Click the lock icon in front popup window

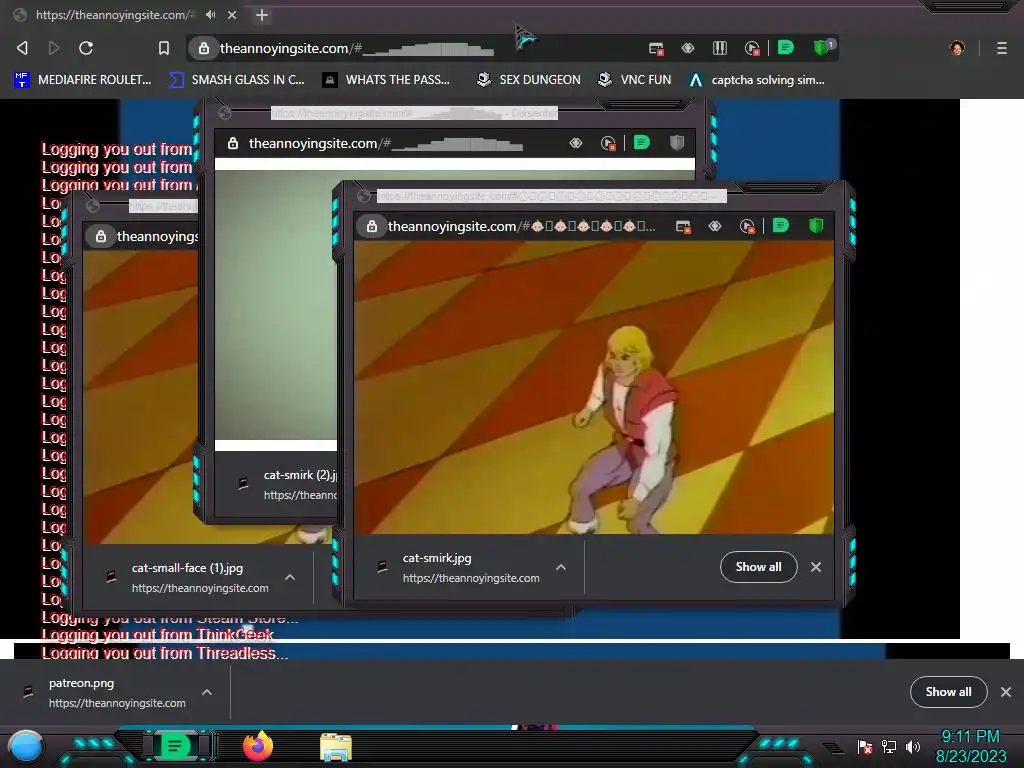[x=372, y=226]
